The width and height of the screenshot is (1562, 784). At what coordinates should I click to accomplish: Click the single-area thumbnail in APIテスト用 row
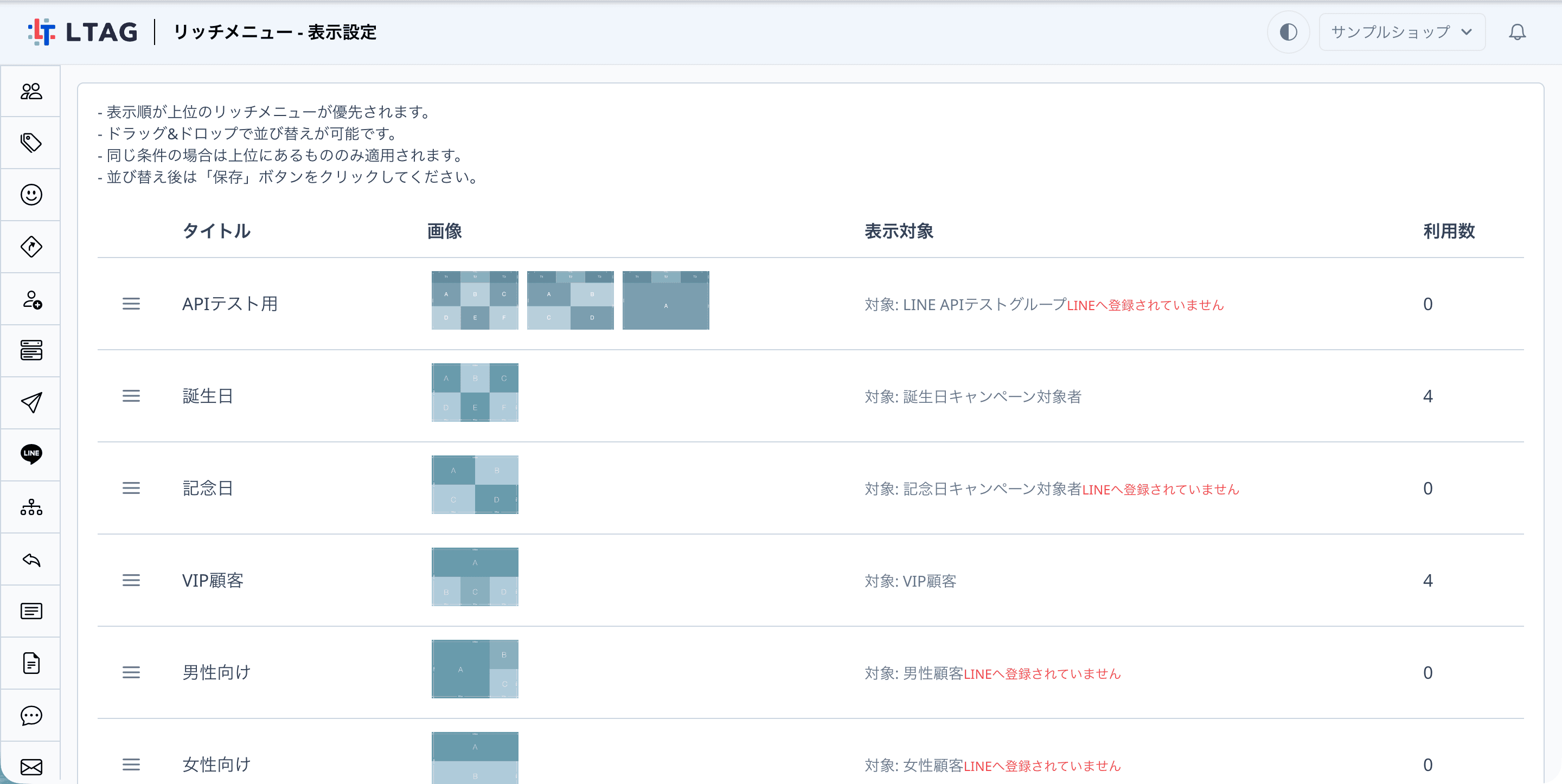tap(666, 301)
